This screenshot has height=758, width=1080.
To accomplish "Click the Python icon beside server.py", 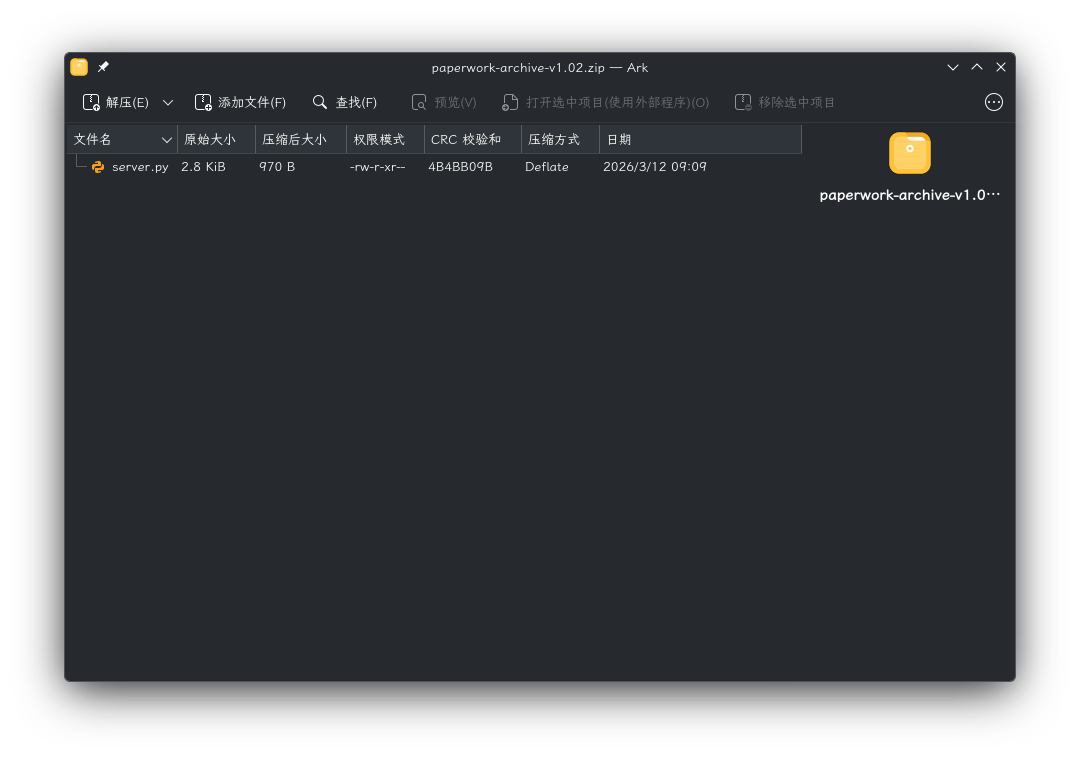I will tap(98, 167).
